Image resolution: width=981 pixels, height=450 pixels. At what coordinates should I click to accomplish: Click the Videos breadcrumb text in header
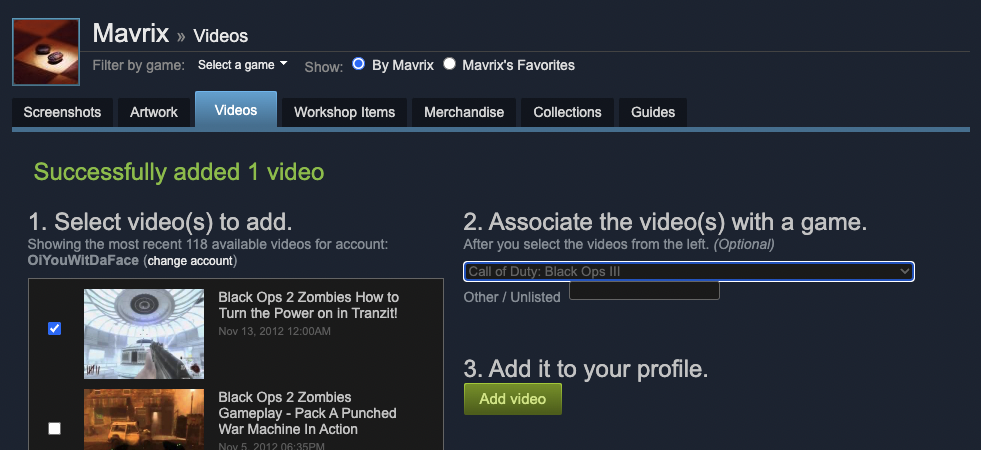(x=221, y=36)
